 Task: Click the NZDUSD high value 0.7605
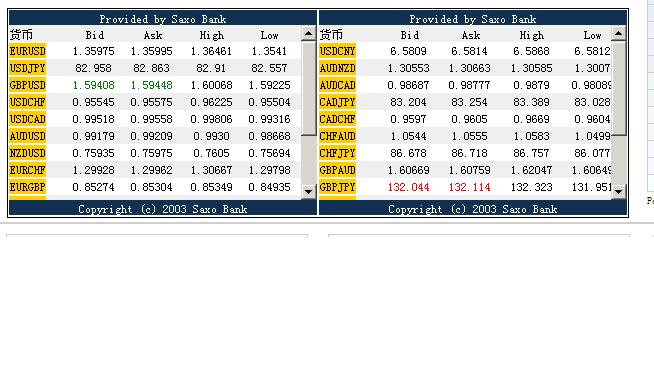[211, 153]
